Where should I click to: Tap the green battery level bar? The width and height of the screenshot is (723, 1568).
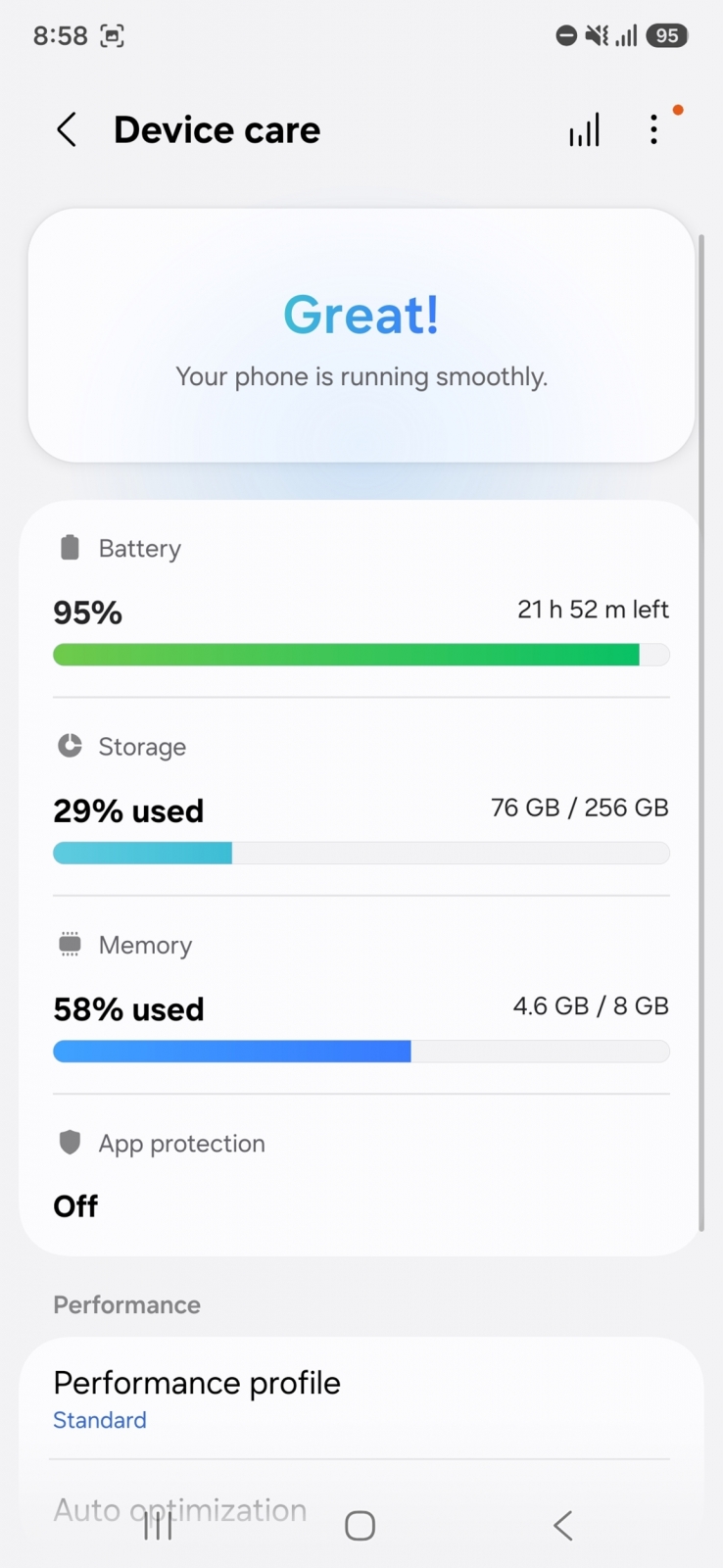[361, 655]
